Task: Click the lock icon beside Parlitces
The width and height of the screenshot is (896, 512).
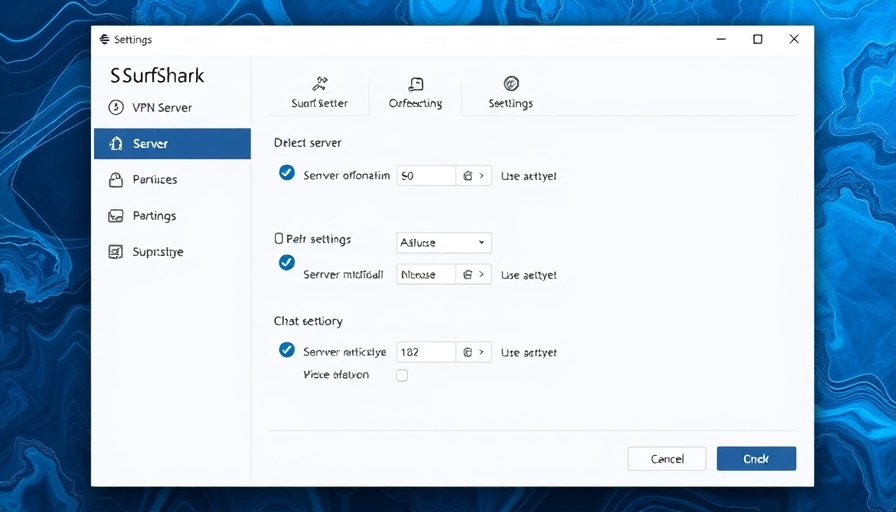Action: point(115,180)
